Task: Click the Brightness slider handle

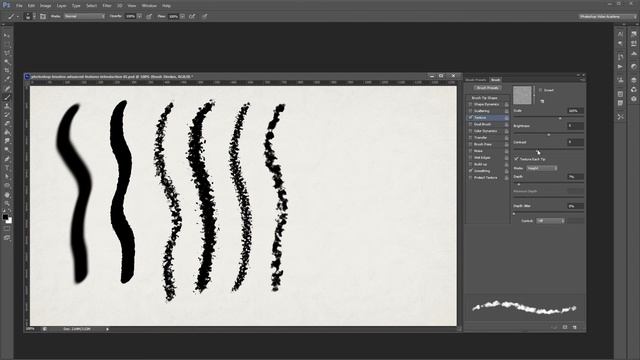Action: (549, 134)
